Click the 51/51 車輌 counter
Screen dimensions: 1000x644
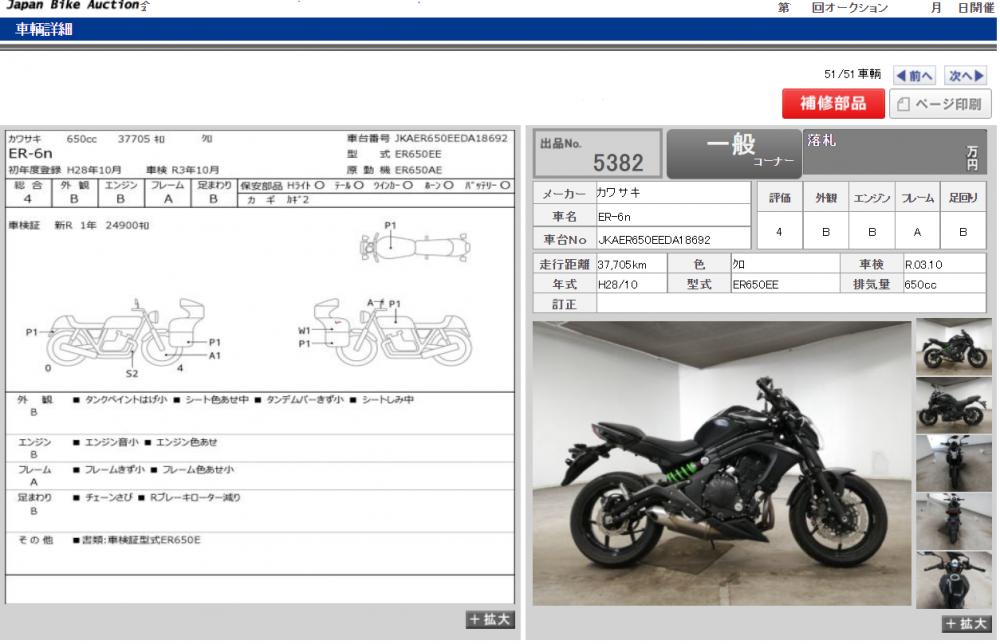click(852, 75)
